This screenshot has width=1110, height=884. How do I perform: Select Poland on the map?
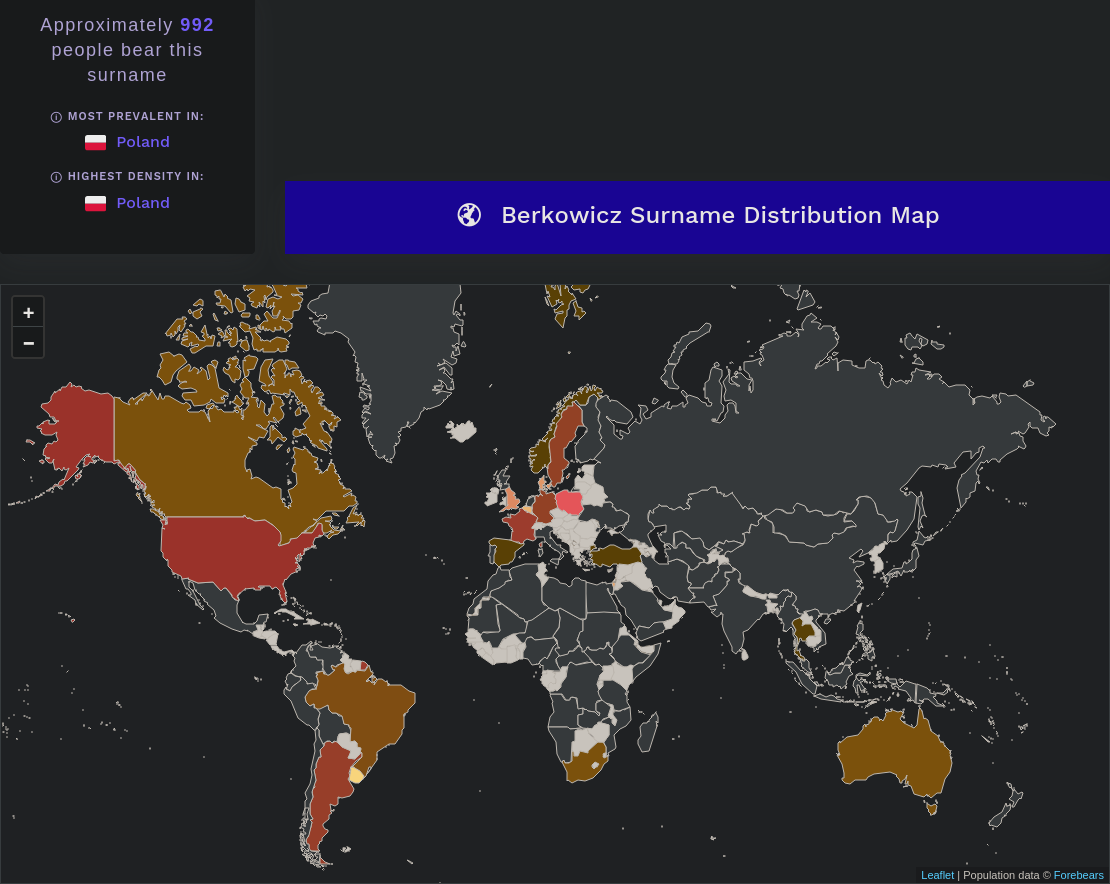click(x=570, y=503)
